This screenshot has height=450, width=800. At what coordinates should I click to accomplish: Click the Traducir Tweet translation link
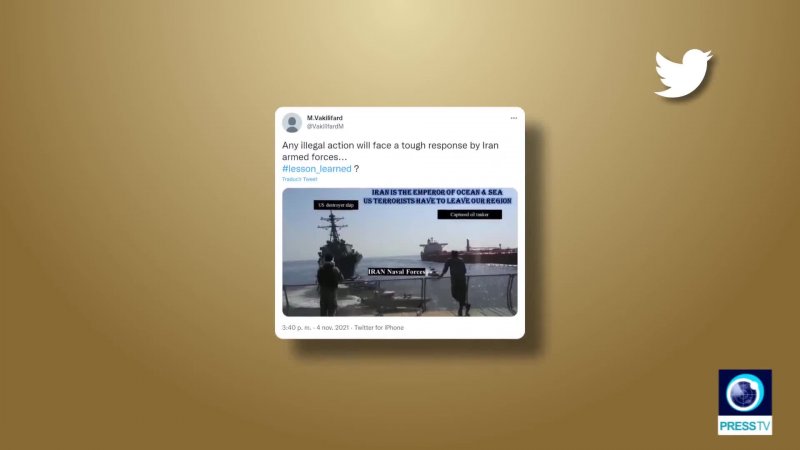[x=299, y=179]
